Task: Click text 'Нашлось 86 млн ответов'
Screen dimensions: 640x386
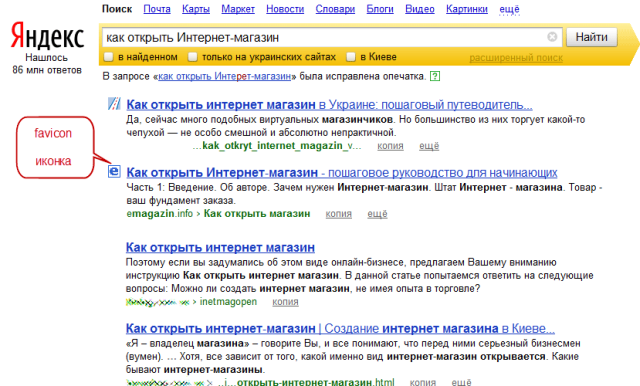Action: click(47, 64)
